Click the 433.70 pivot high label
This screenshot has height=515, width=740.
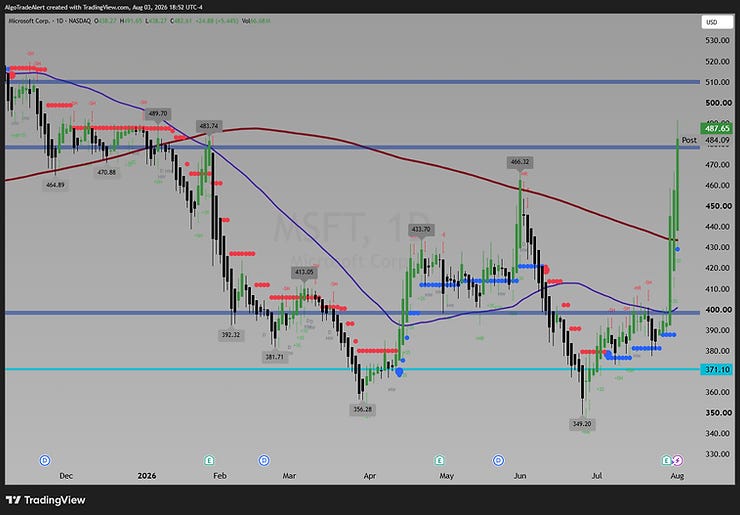(x=421, y=229)
